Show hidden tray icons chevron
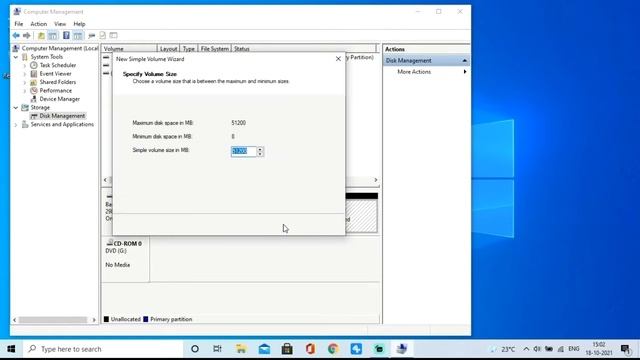640x360 pixels. click(x=526, y=349)
